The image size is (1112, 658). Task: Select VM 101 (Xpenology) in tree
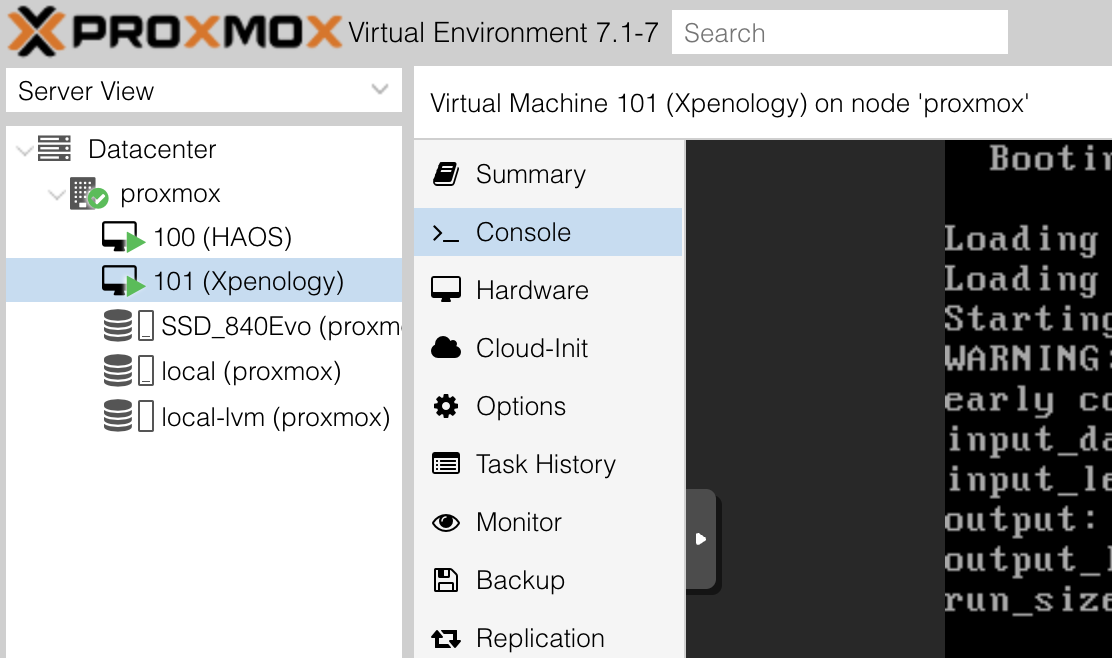coord(204,281)
